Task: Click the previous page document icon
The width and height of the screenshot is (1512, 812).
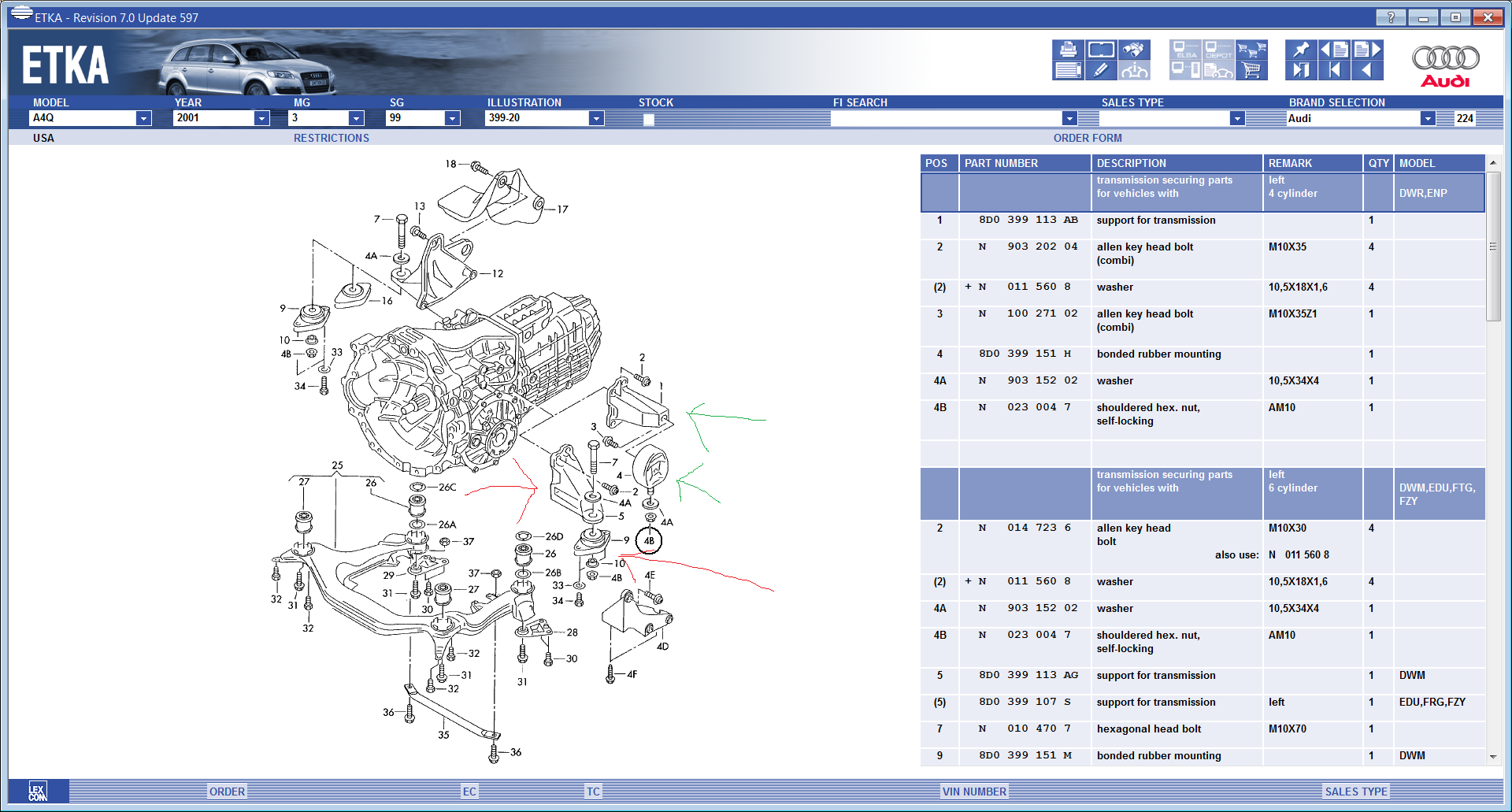Action: pyautogui.click(x=1335, y=49)
